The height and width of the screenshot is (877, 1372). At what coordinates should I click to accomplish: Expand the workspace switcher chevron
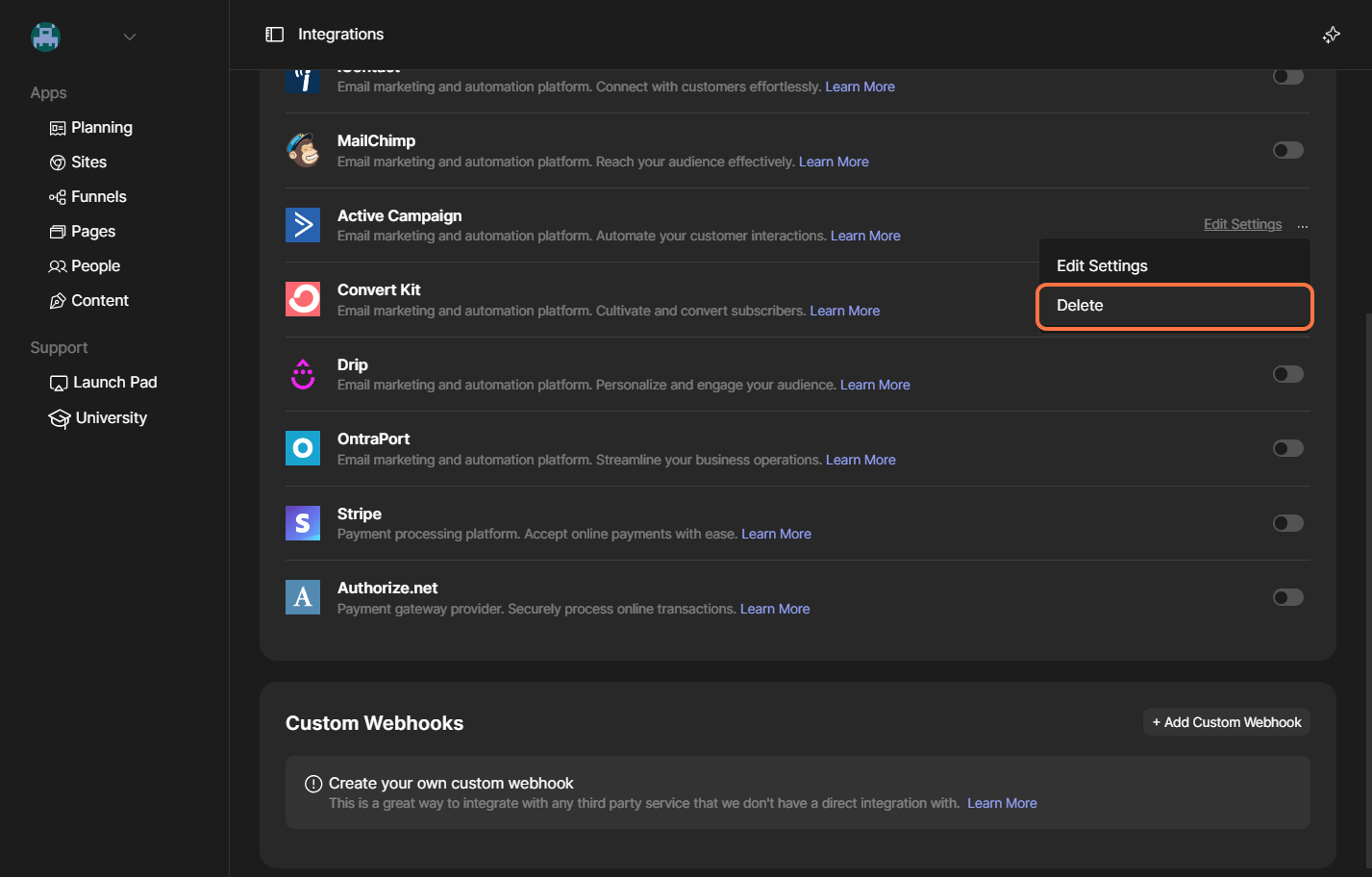click(130, 37)
